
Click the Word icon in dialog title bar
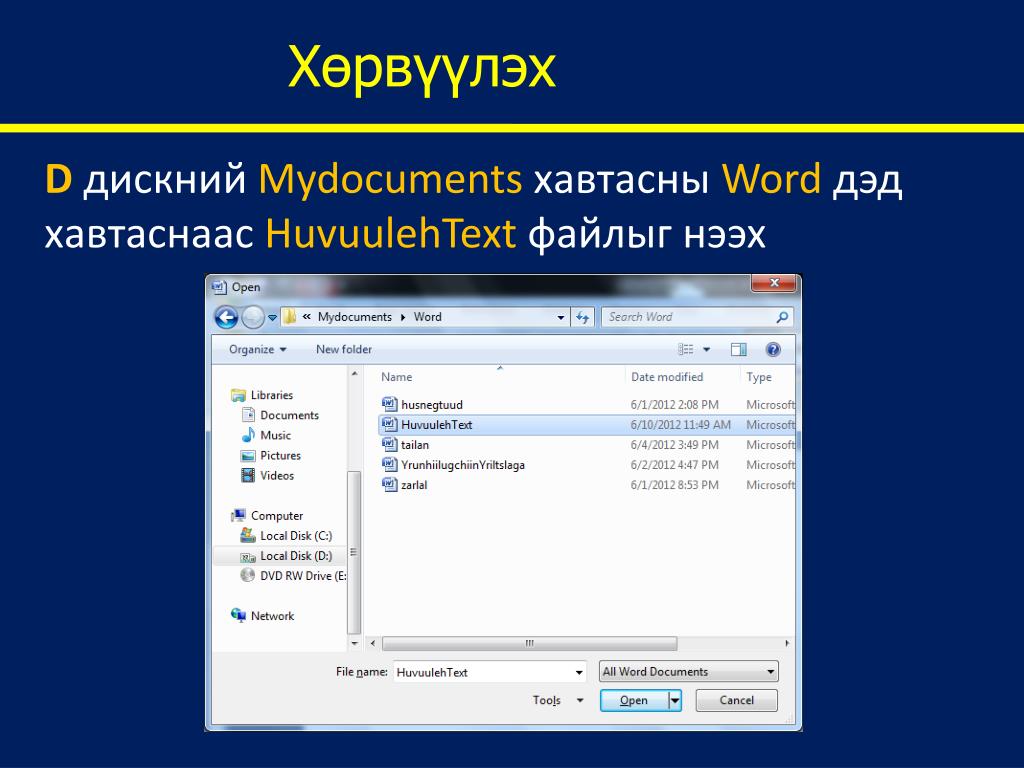(219, 287)
